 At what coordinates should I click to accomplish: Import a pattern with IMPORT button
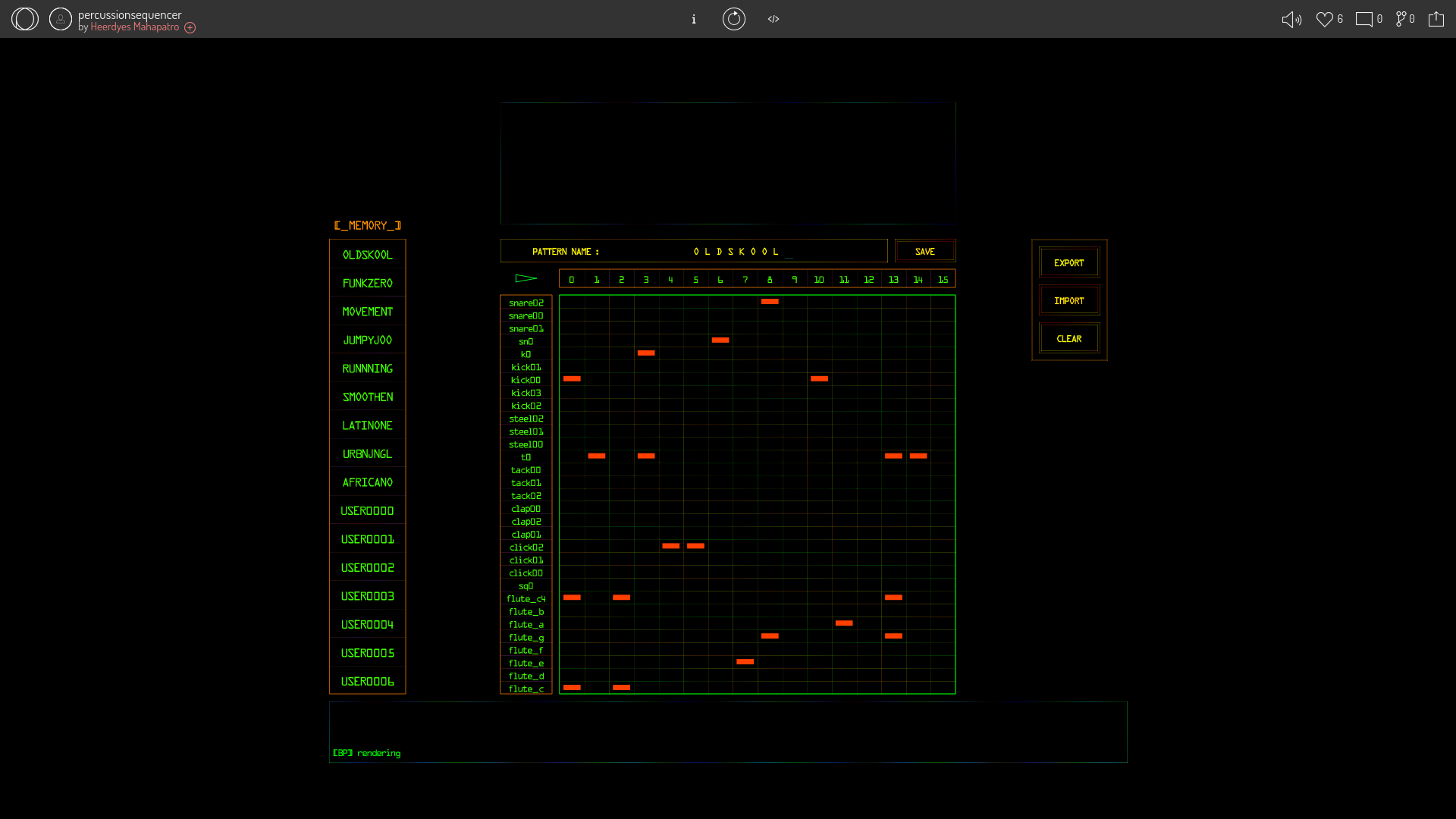point(1069,300)
